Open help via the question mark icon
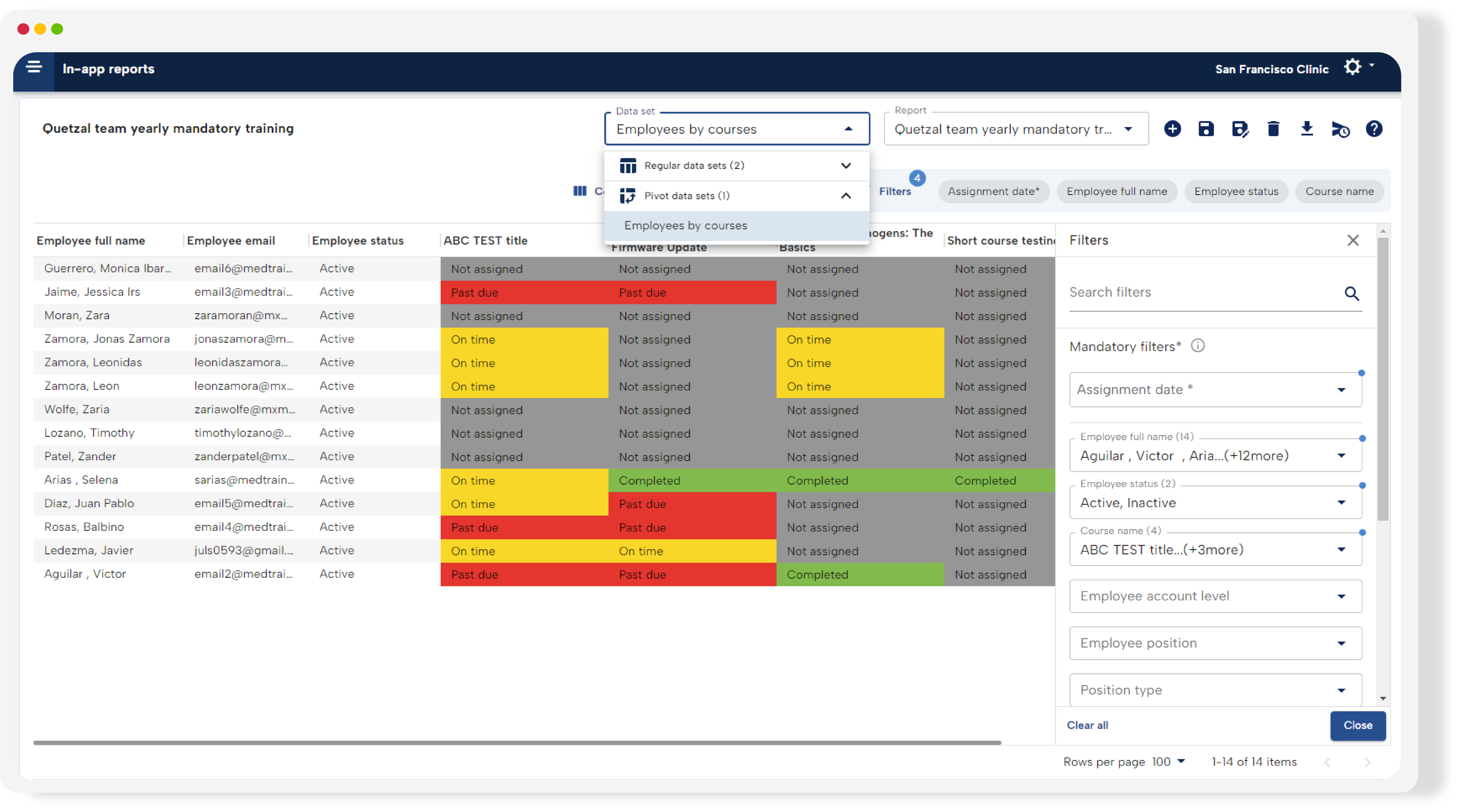This screenshot has height=812, width=1459. (1375, 129)
